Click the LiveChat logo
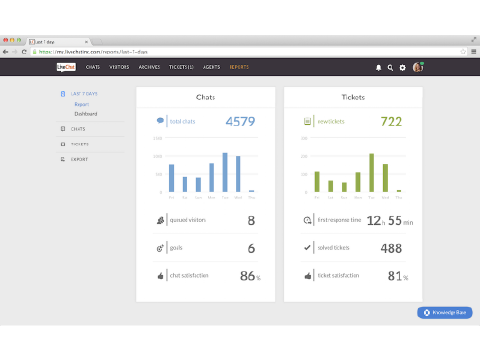 (66, 67)
